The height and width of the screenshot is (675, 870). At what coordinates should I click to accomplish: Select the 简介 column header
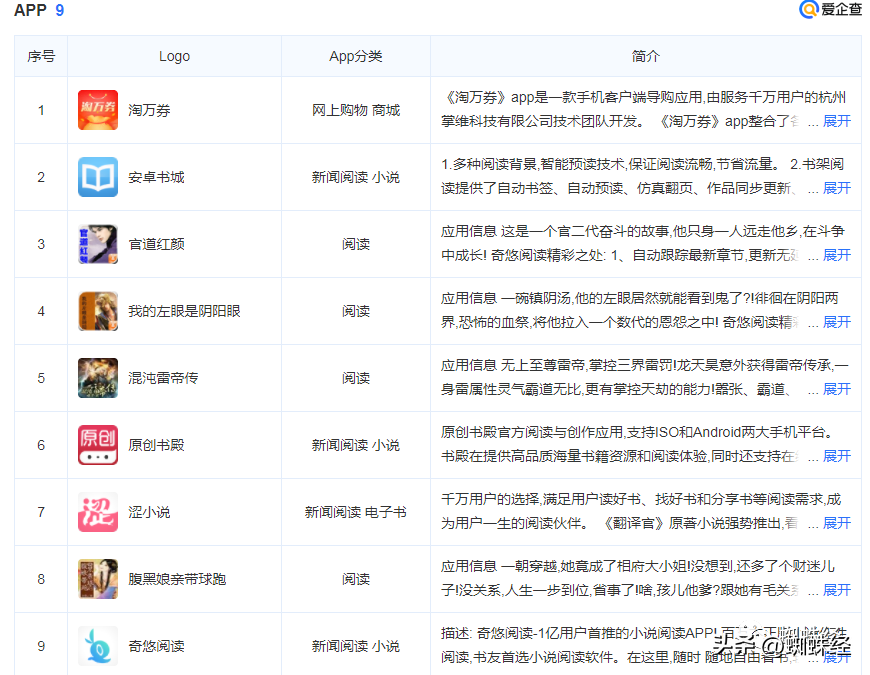(646, 56)
